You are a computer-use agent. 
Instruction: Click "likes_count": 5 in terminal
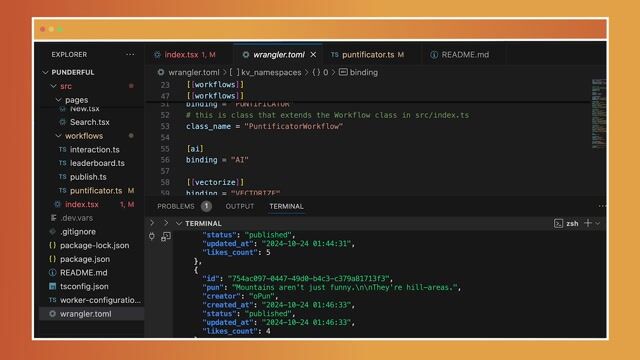(x=236, y=252)
